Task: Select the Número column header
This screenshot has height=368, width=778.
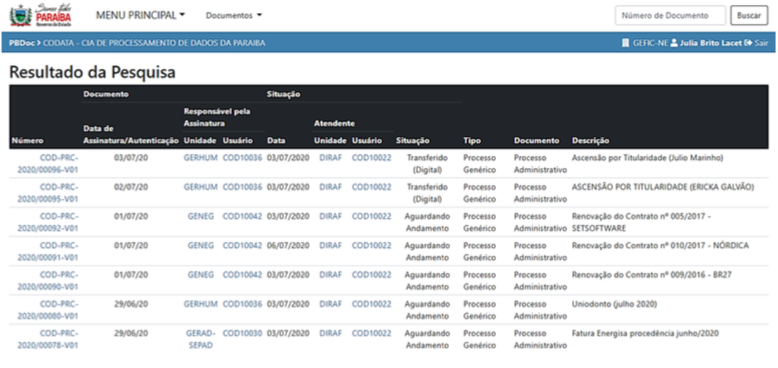Action: 27,141
